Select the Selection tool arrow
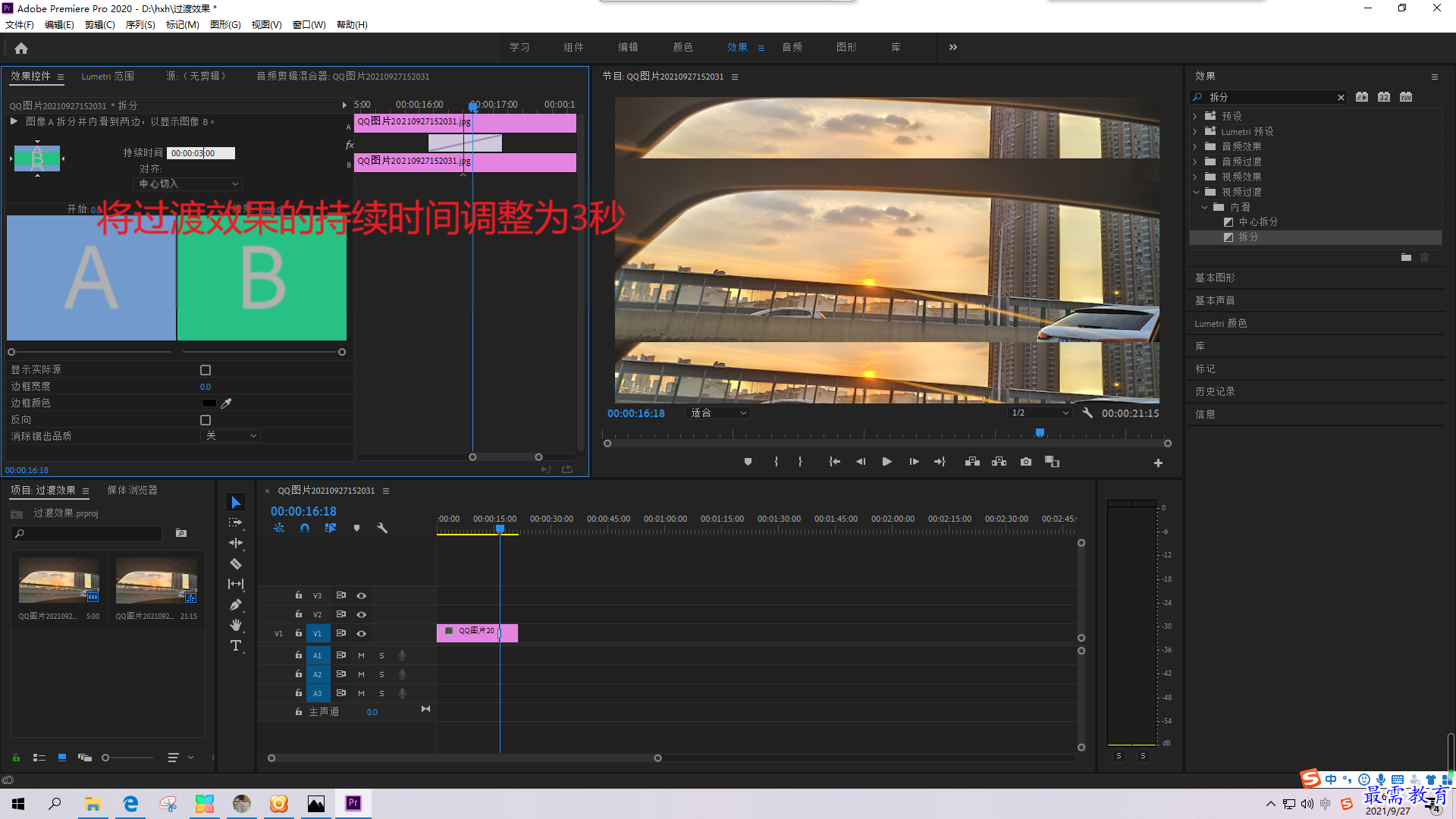Image resolution: width=1456 pixels, height=819 pixels. [x=236, y=503]
